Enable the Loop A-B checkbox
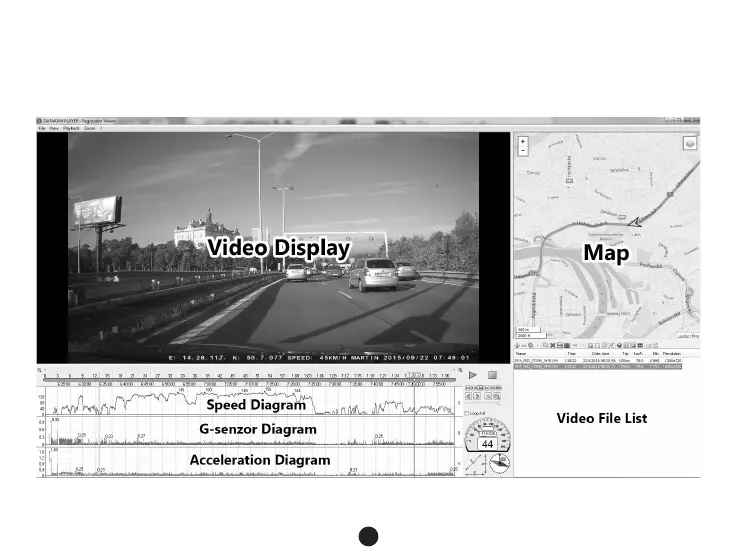This screenshot has width=737, height=556. tap(467, 413)
